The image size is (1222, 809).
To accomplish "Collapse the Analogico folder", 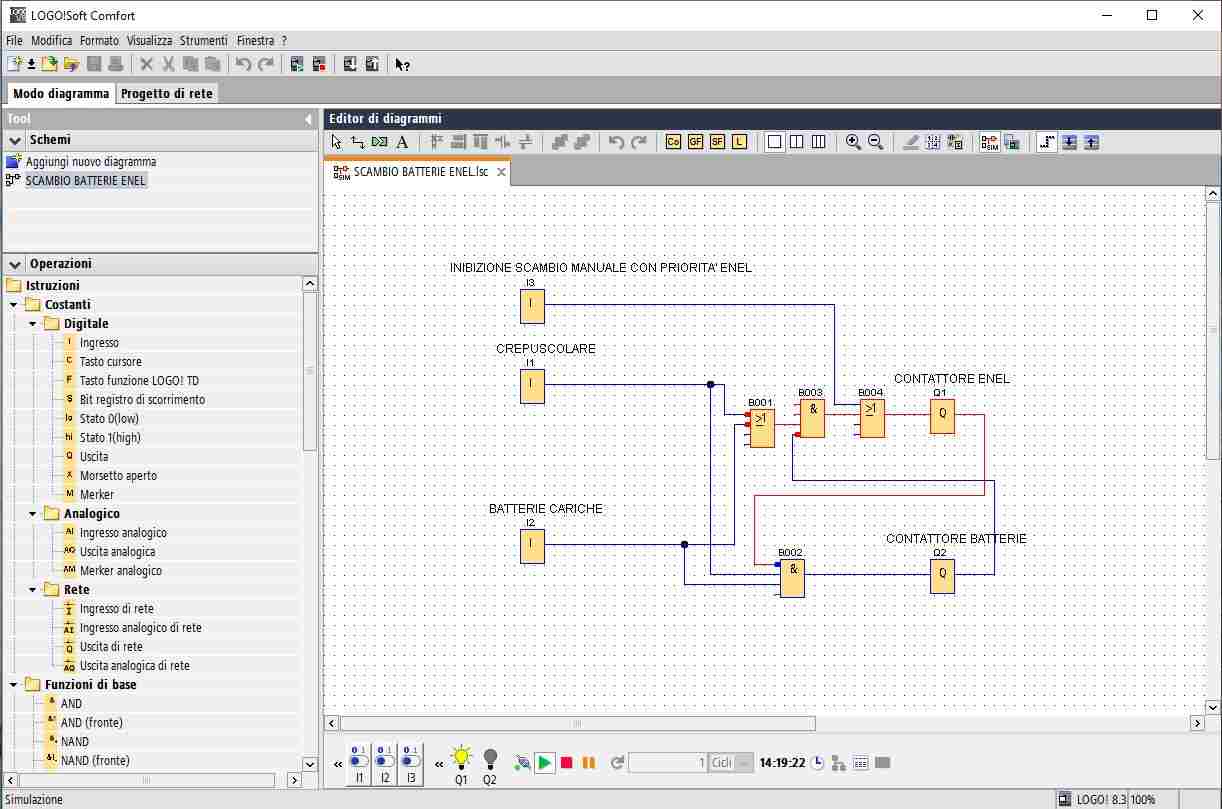I will pyautogui.click(x=33, y=514).
